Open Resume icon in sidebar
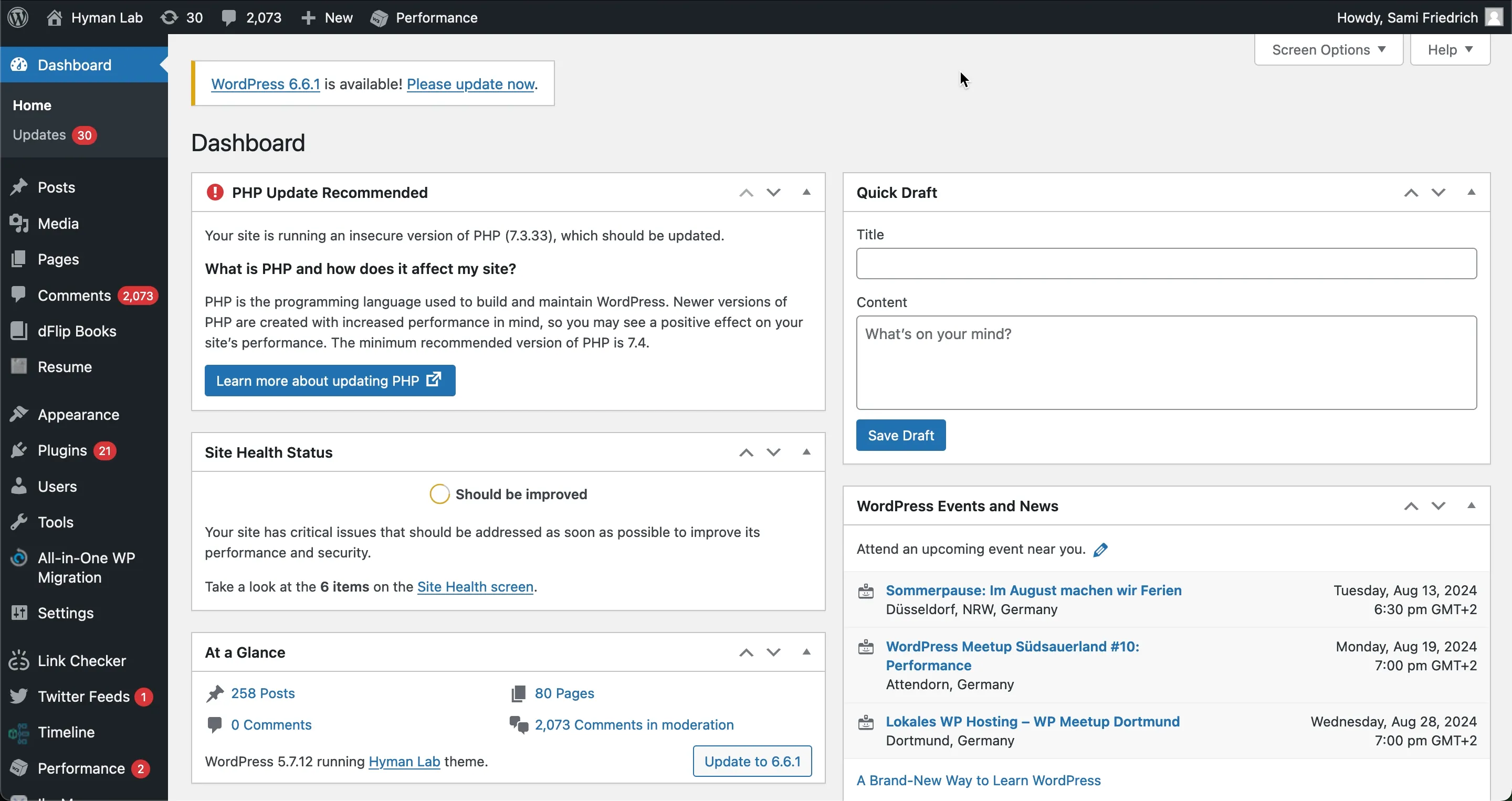This screenshot has height=801, width=1512. coord(19,366)
